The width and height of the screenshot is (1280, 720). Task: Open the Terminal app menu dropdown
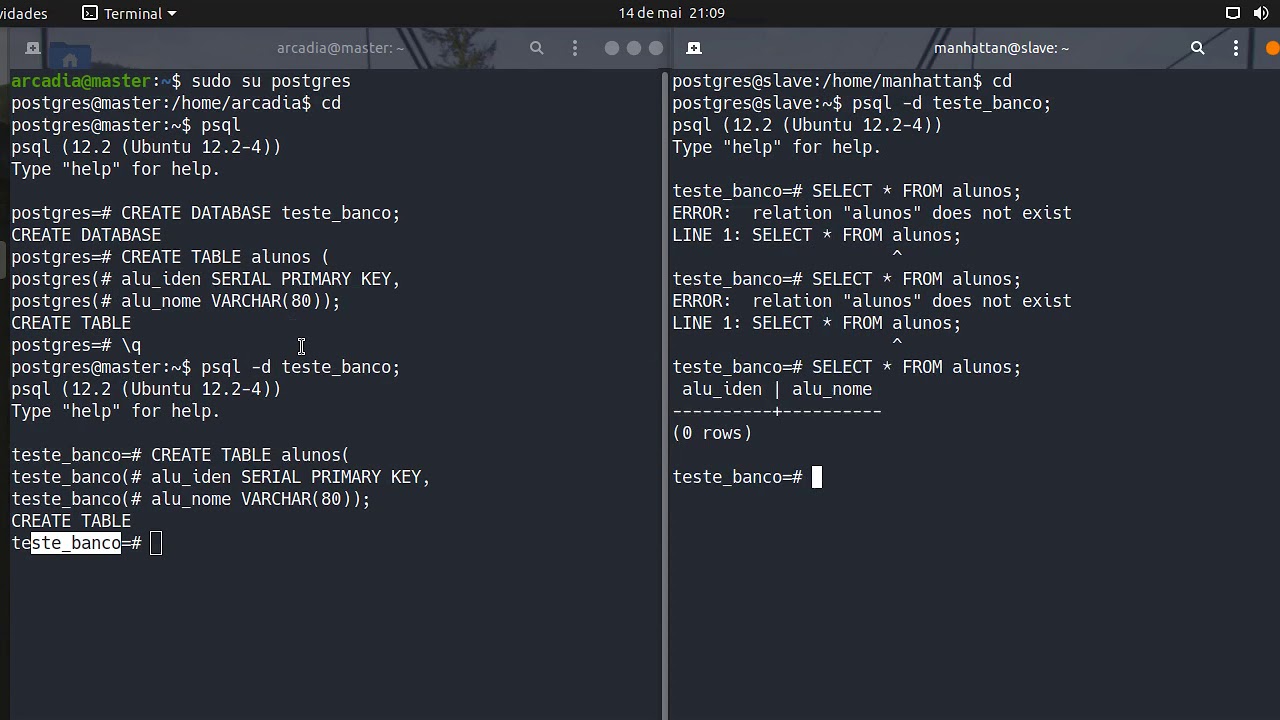click(129, 13)
